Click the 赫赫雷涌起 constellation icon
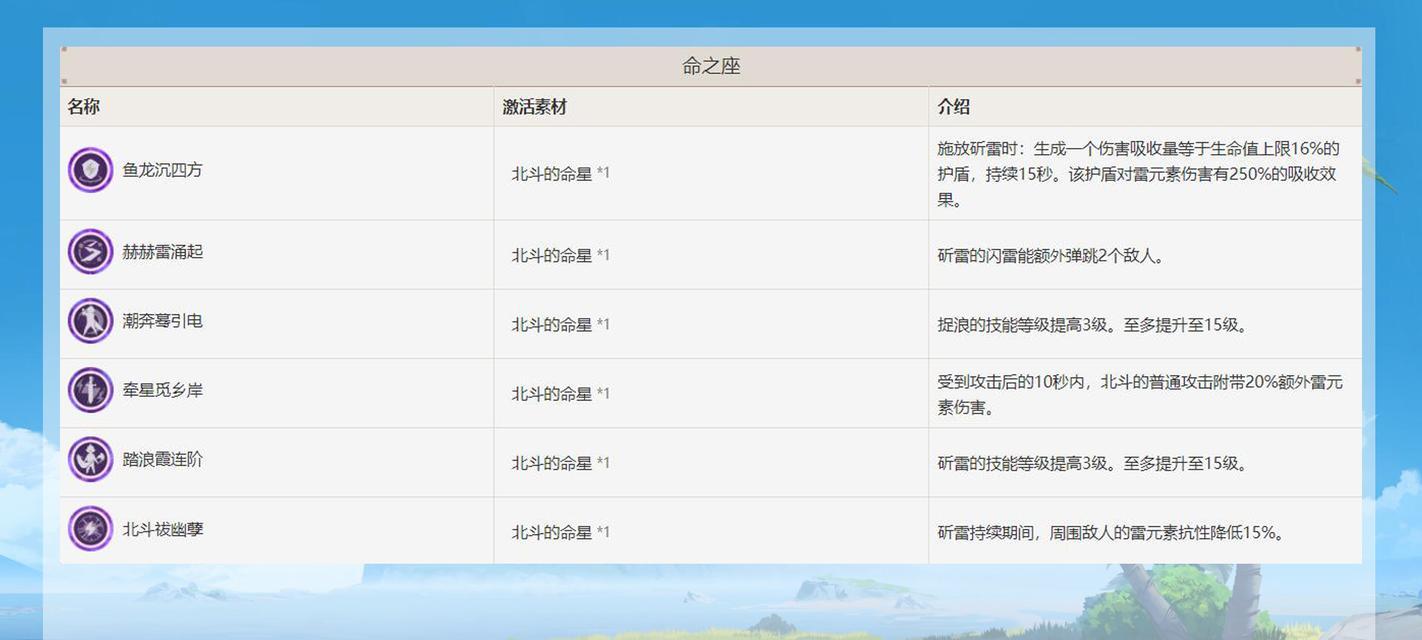The image size is (1422, 640). tap(90, 251)
